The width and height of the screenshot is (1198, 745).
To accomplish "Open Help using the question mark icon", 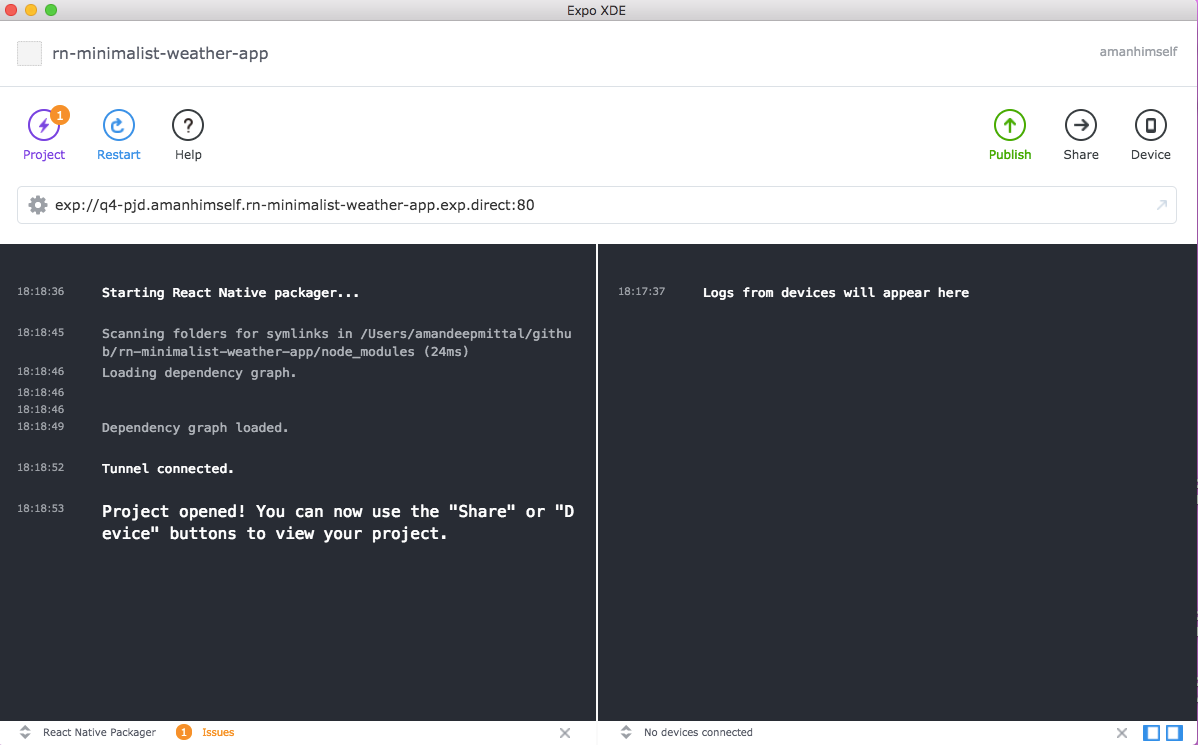I will [x=188, y=125].
